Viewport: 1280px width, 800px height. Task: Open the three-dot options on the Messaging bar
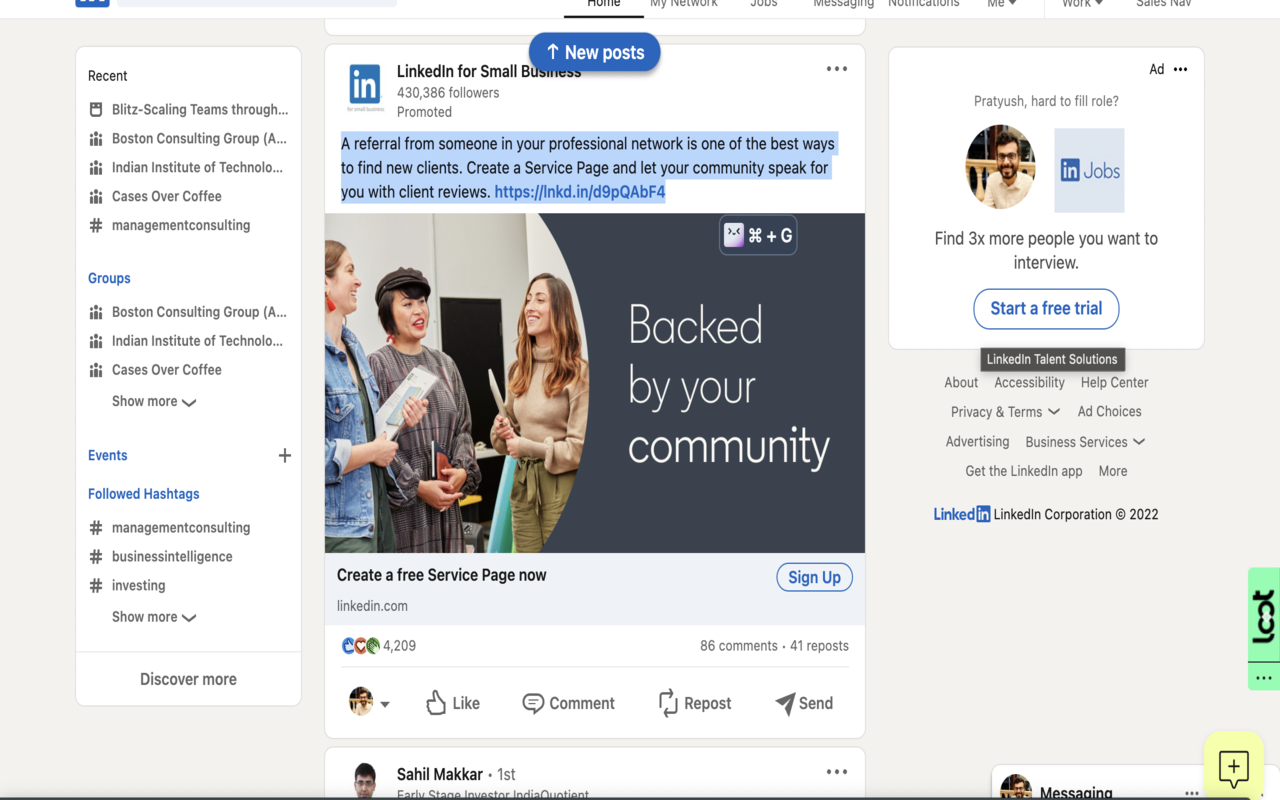pyautogui.click(x=1191, y=793)
